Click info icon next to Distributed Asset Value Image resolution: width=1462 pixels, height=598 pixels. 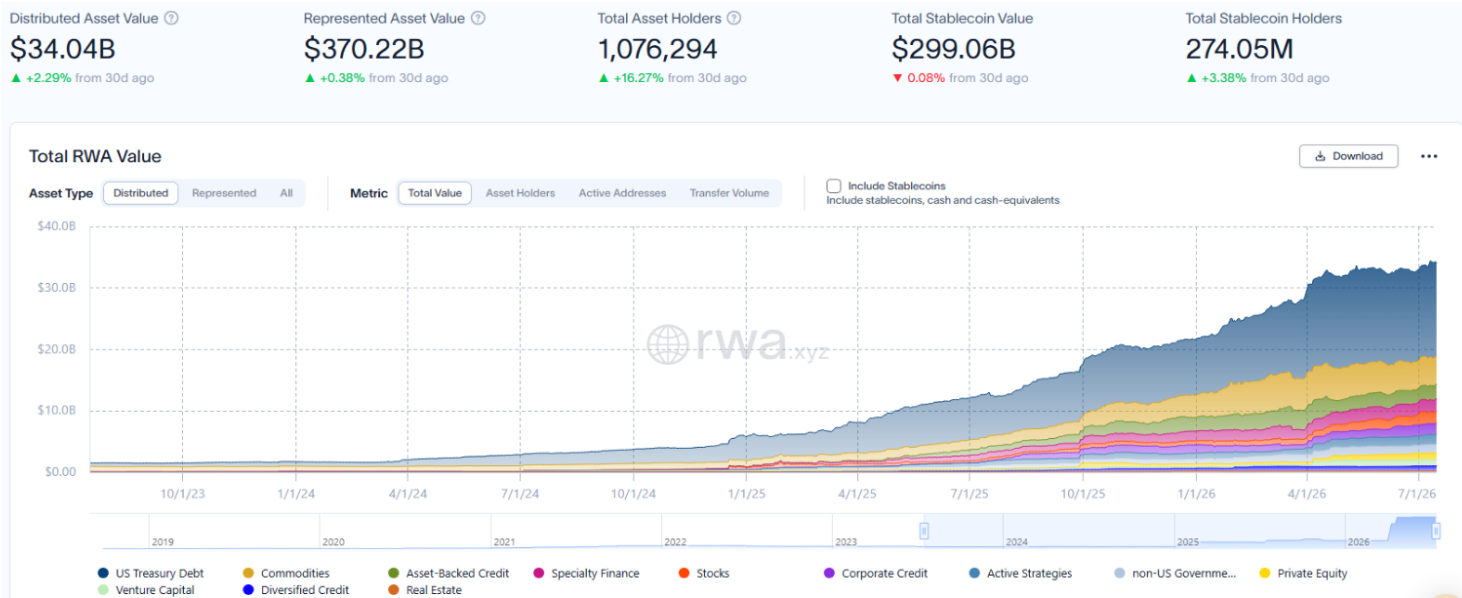171,18
